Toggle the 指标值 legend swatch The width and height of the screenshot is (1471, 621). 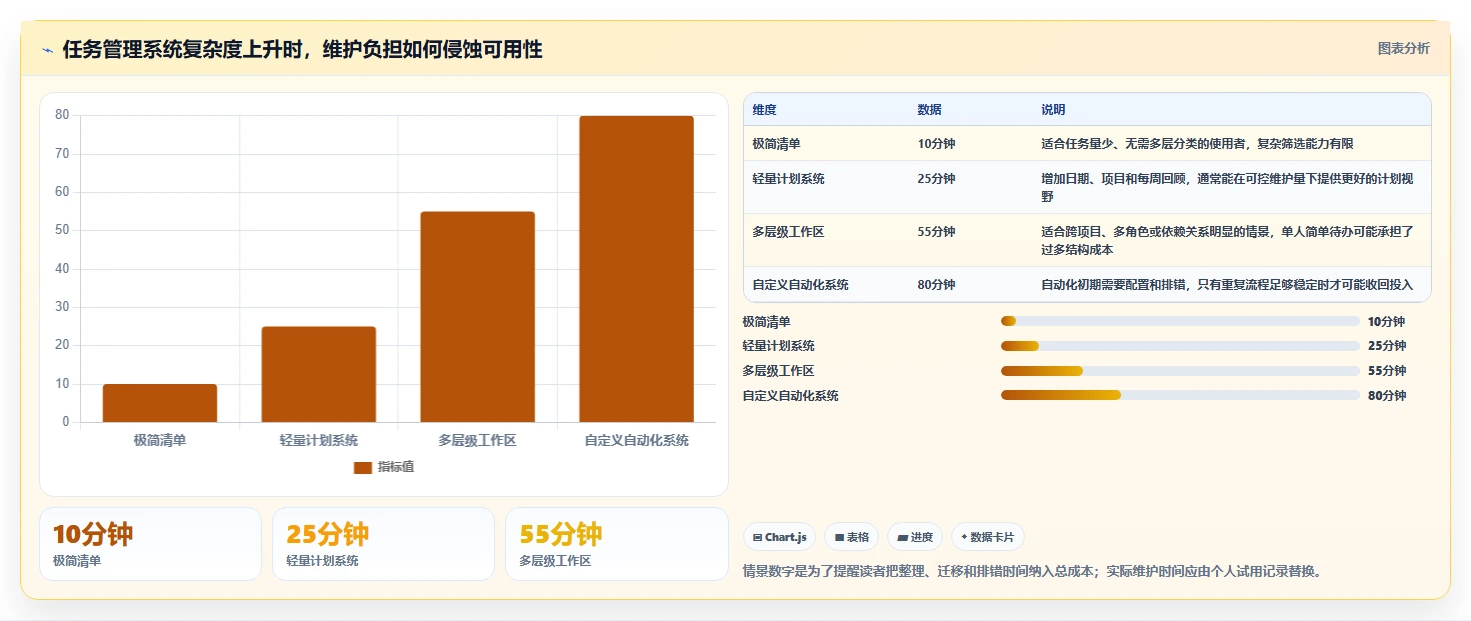(363, 467)
